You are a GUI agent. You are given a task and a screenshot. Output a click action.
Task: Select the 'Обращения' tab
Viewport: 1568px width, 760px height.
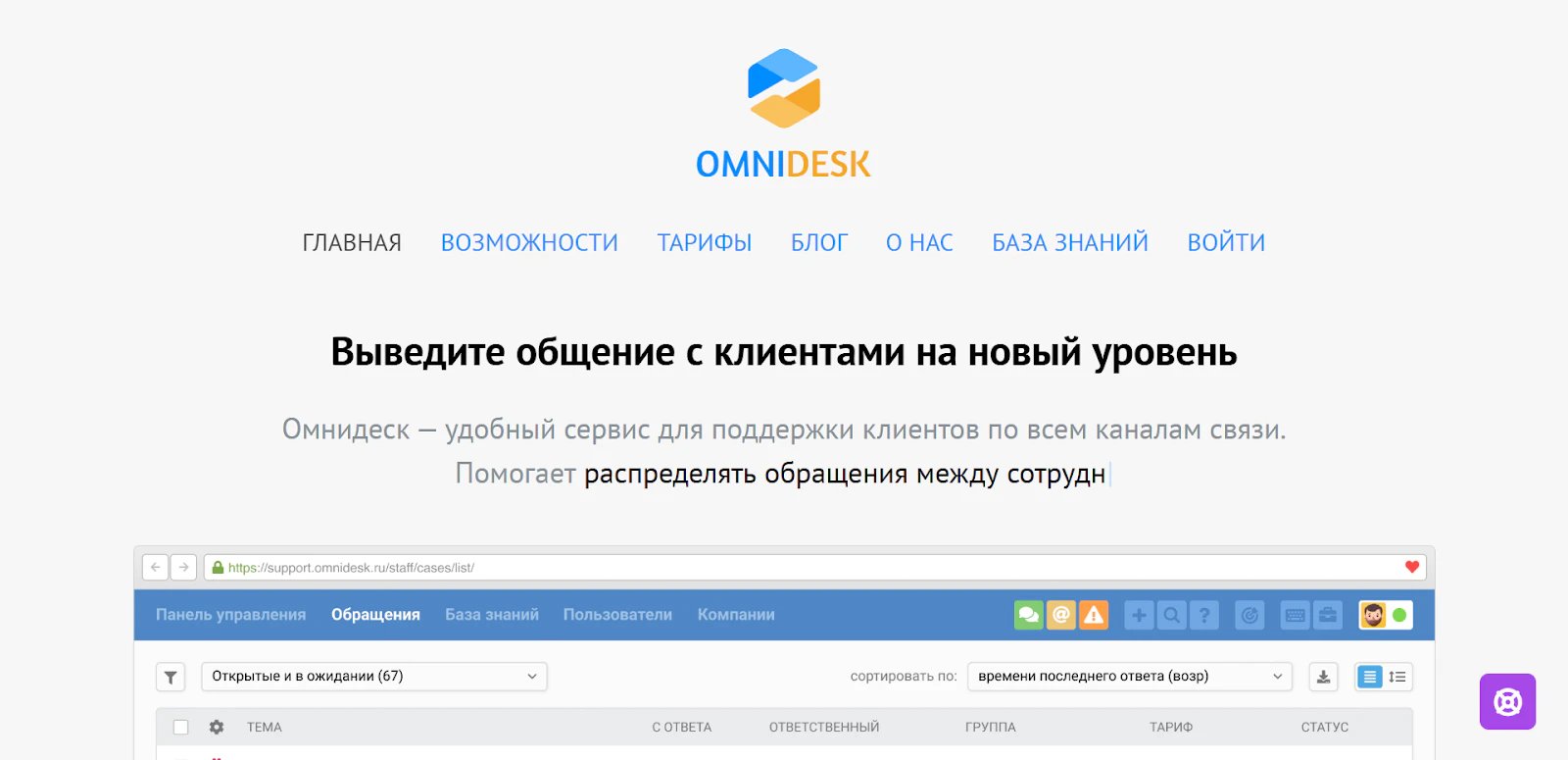coord(375,615)
